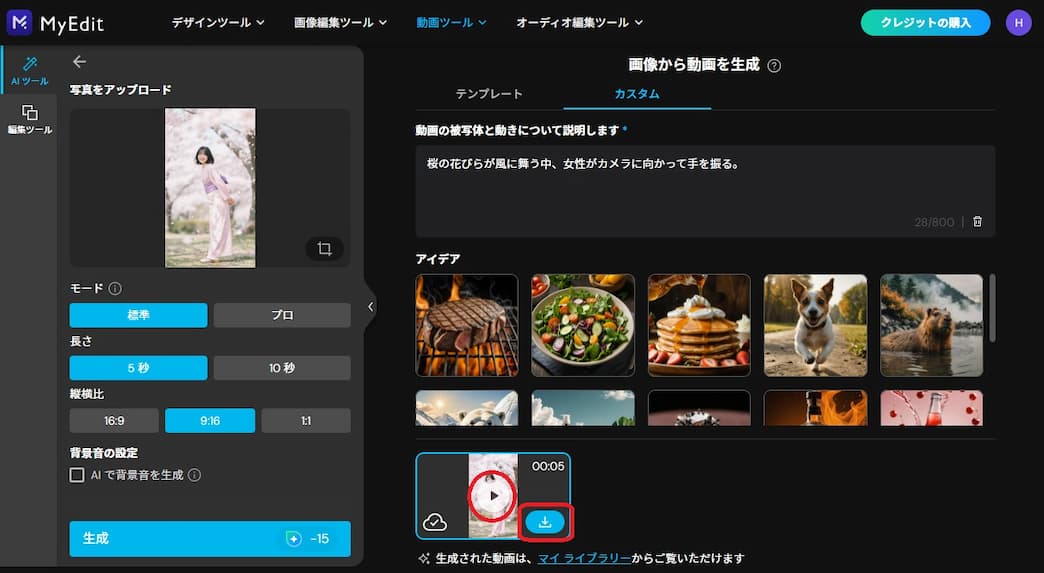Click the help icon beside the page title

point(774,66)
